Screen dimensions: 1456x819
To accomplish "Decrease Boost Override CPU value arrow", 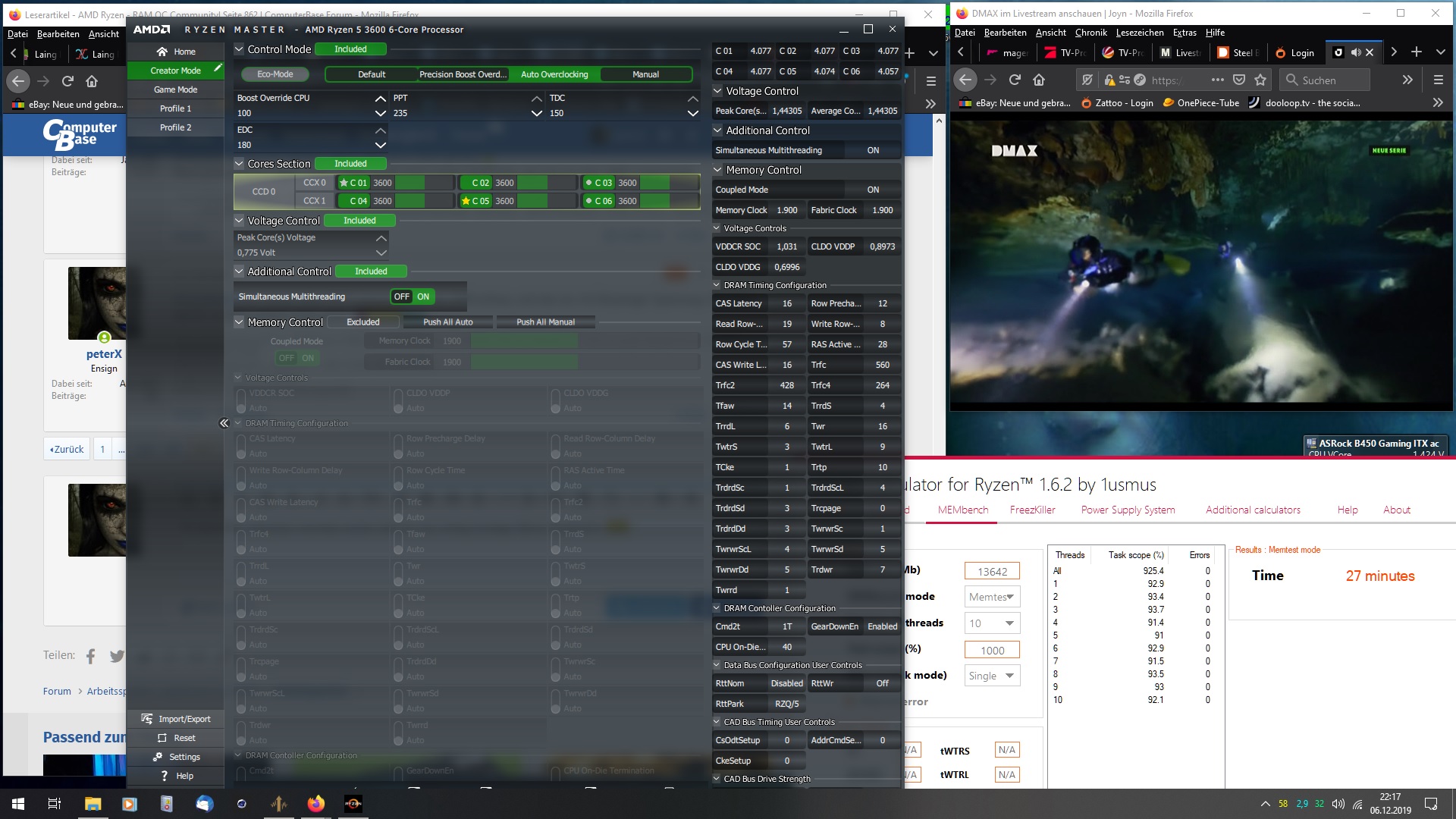I will 380,113.
